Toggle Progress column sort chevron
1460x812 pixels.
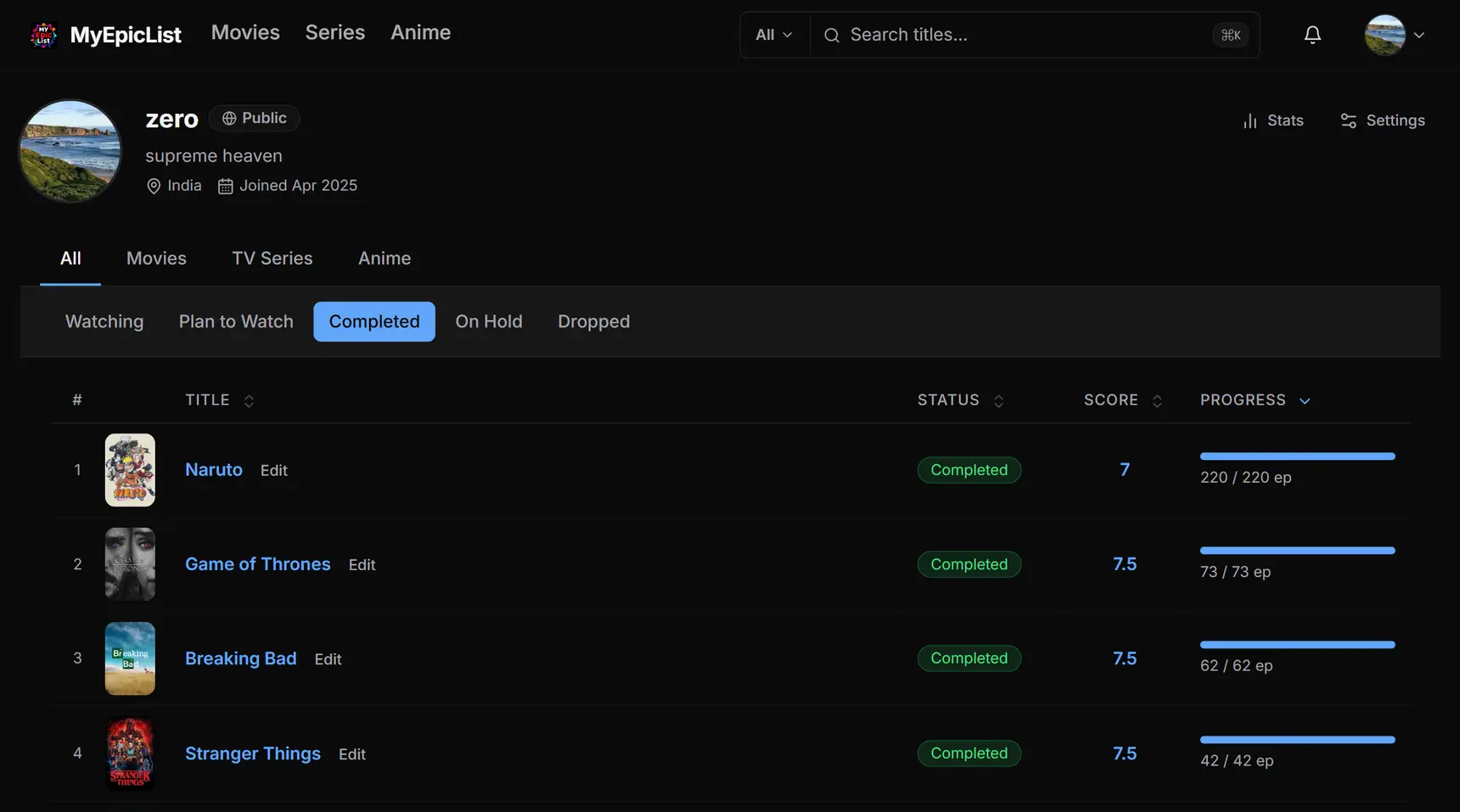tap(1305, 400)
